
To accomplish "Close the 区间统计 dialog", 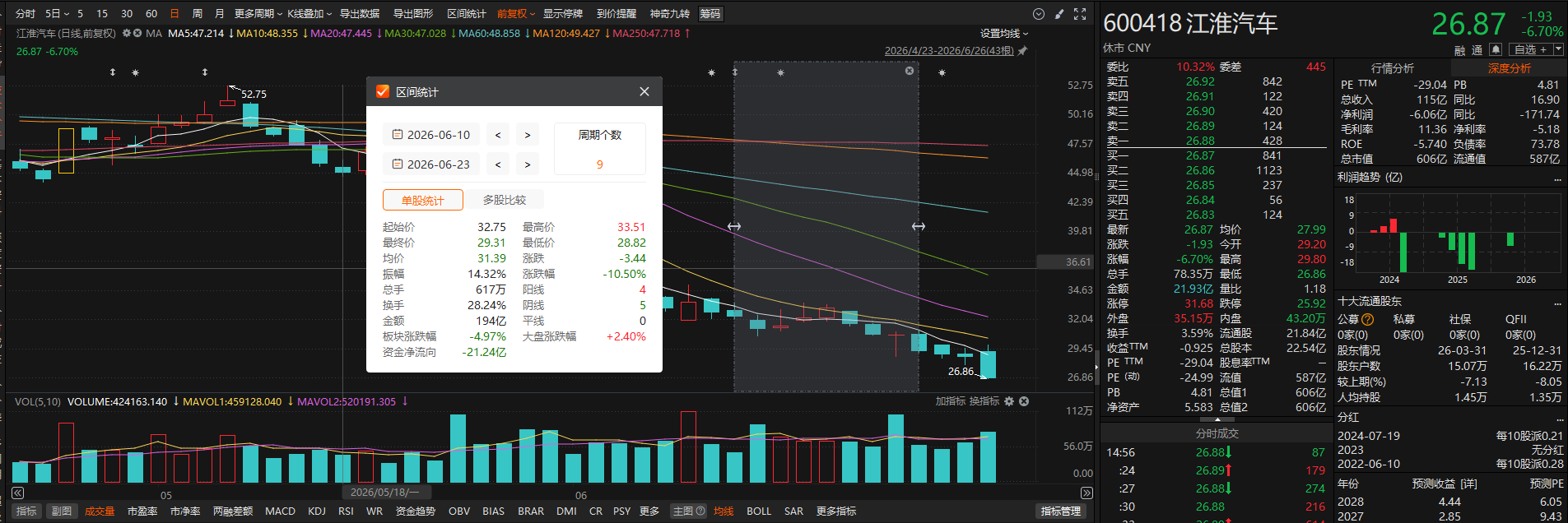I will pos(644,91).
